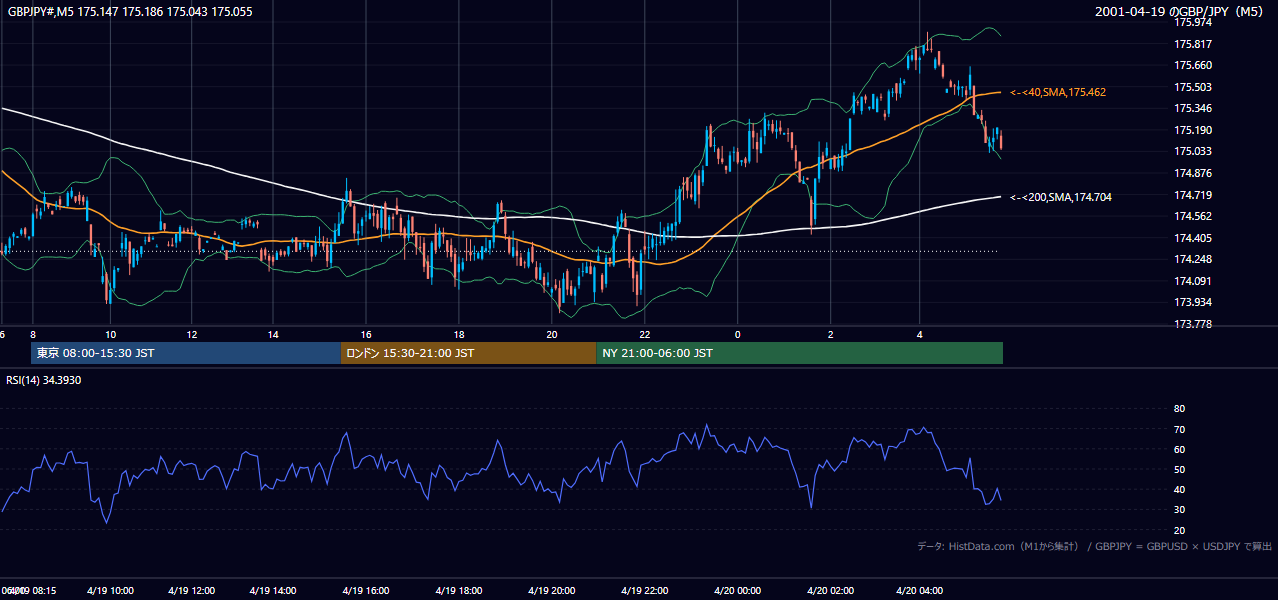Click the 4/19 18:00 date axis label
This screenshot has width=1278, height=600.
(459, 590)
